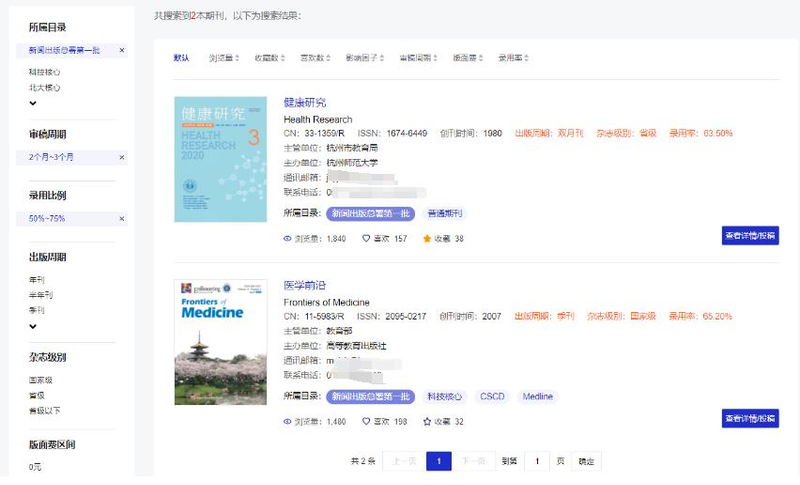Screen dimensions: 800x485
Task: Sort results by 版面费
Action: pyautogui.click(x=468, y=58)
